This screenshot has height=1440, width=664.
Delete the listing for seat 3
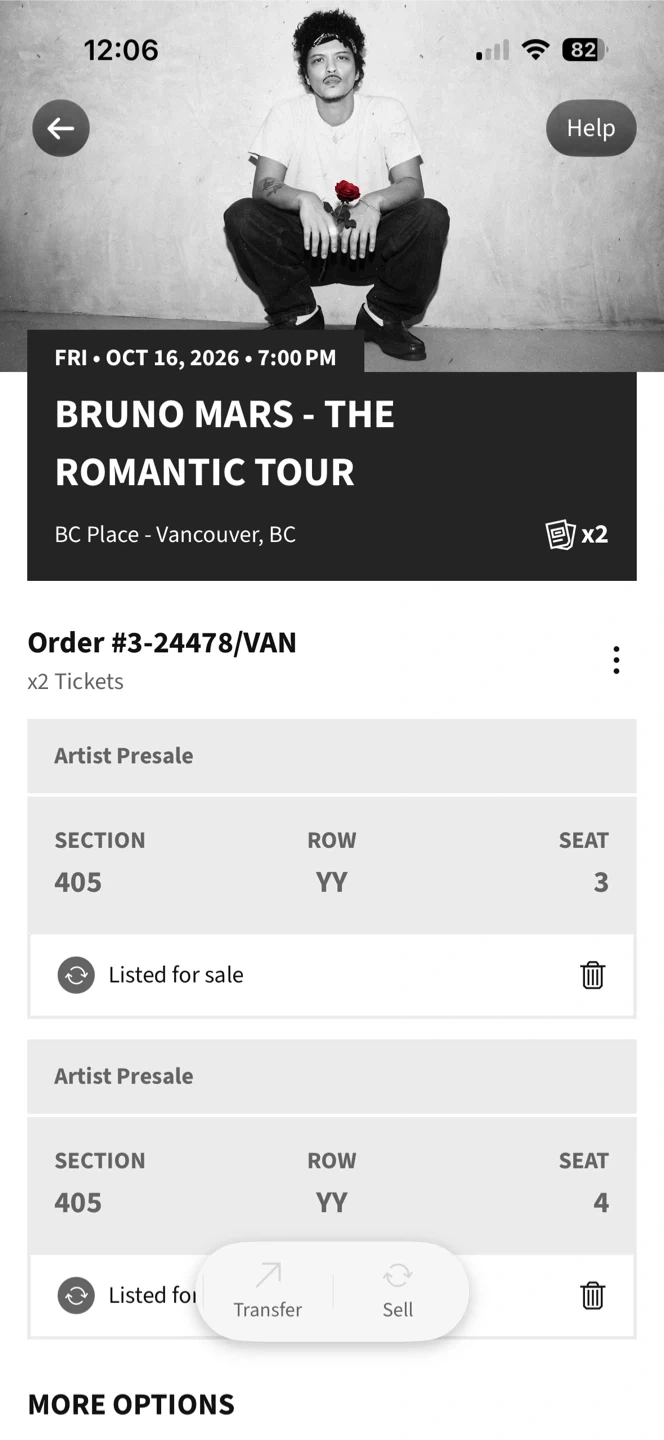pyautogui.click(x=593, y=975)
